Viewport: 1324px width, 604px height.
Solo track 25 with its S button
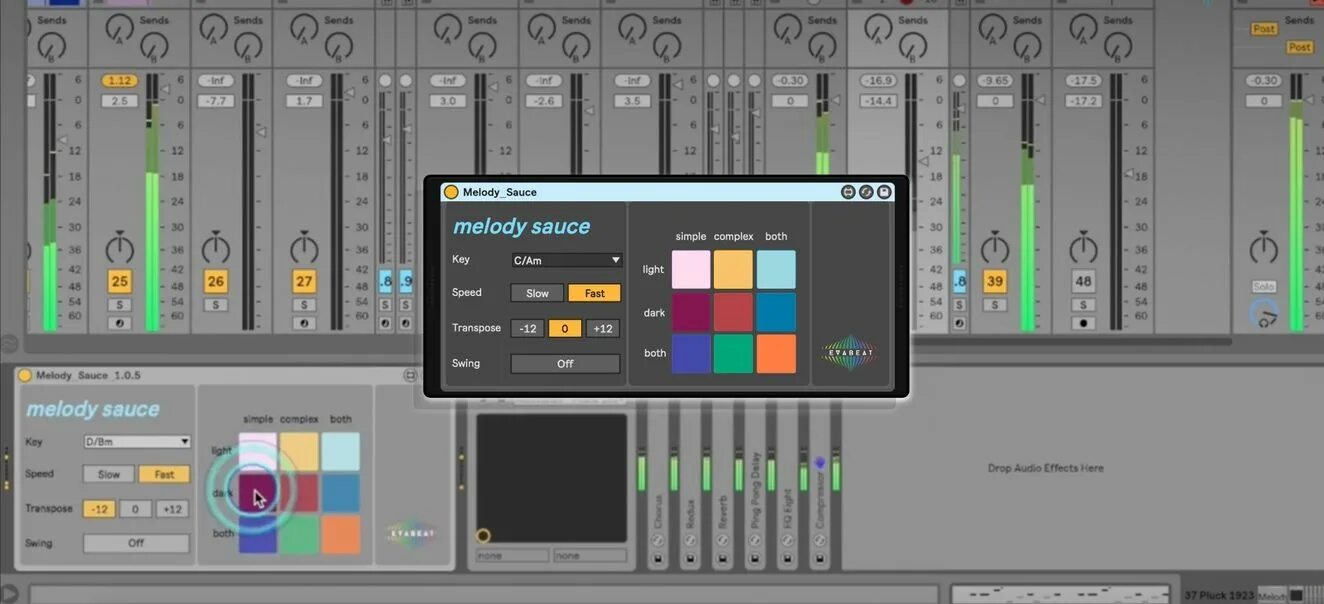[120, 305]
